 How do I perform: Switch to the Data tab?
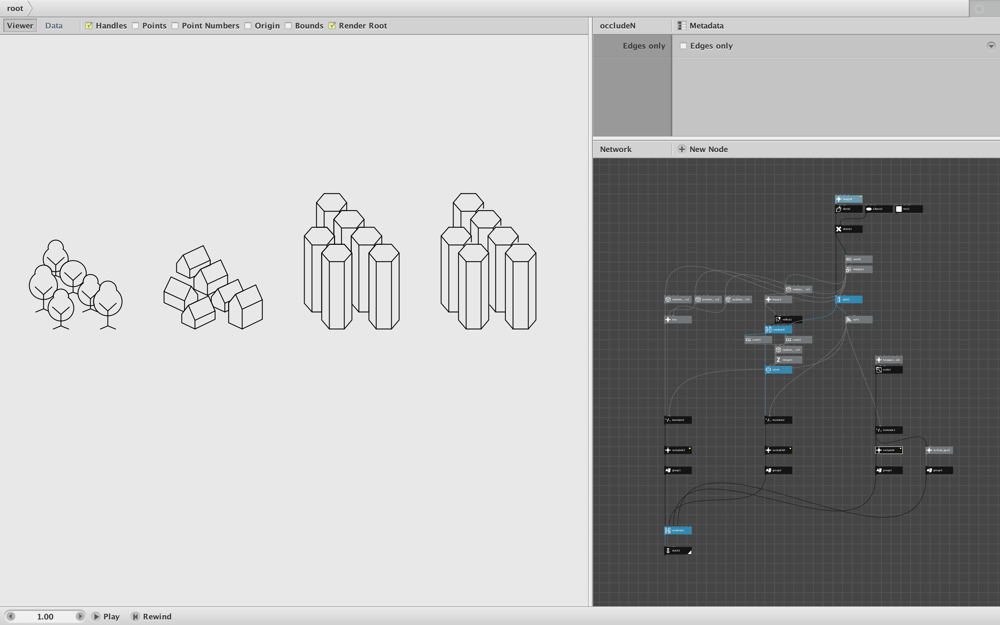point(54,26)
